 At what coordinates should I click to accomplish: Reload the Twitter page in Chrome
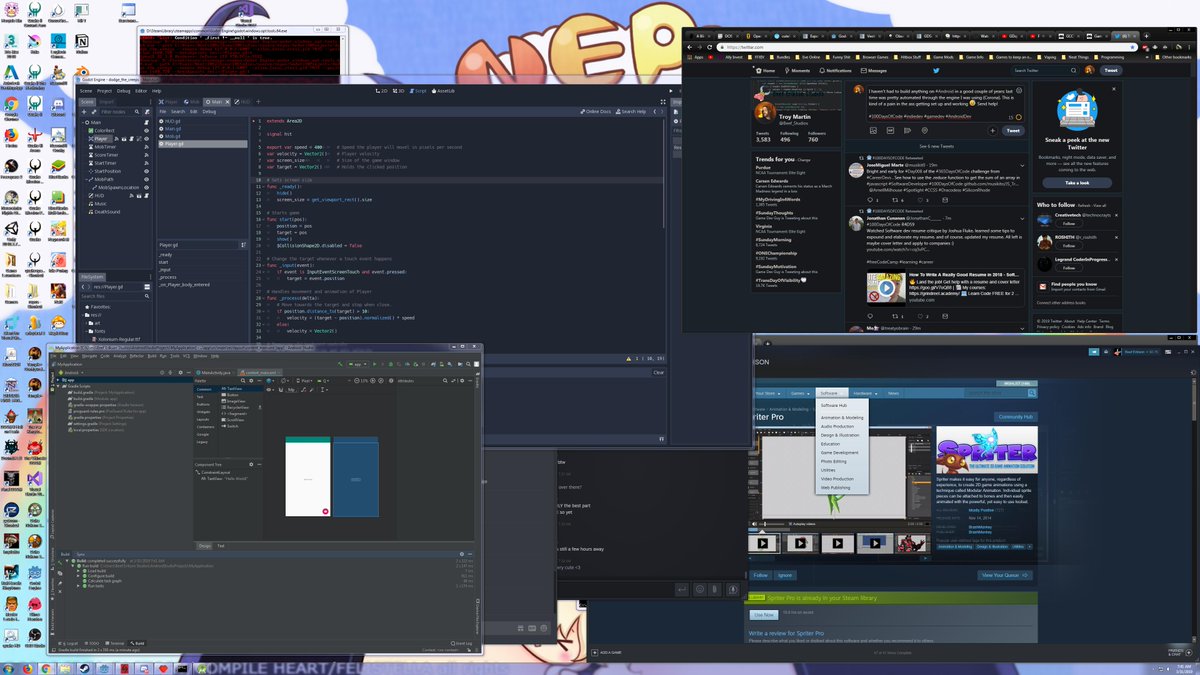(711, 47)
